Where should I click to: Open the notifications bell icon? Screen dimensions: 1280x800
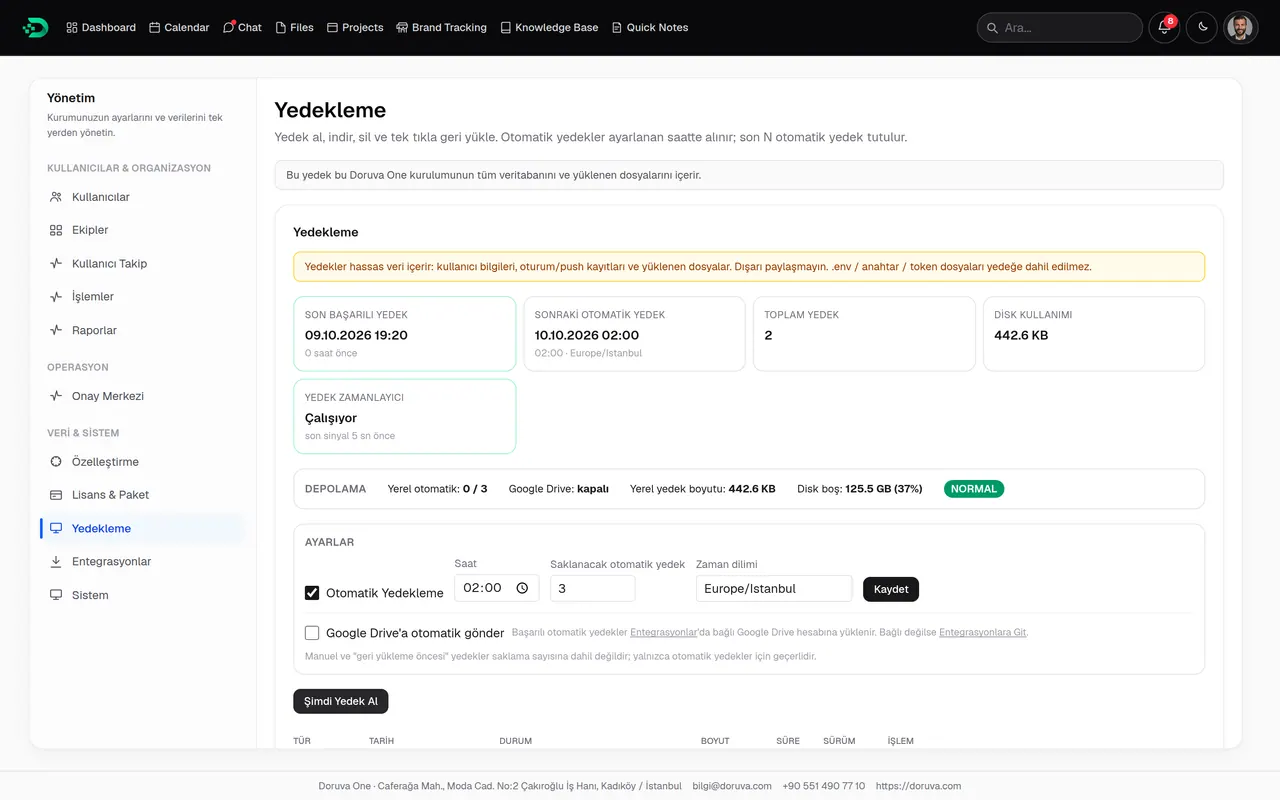point(1163,28)
